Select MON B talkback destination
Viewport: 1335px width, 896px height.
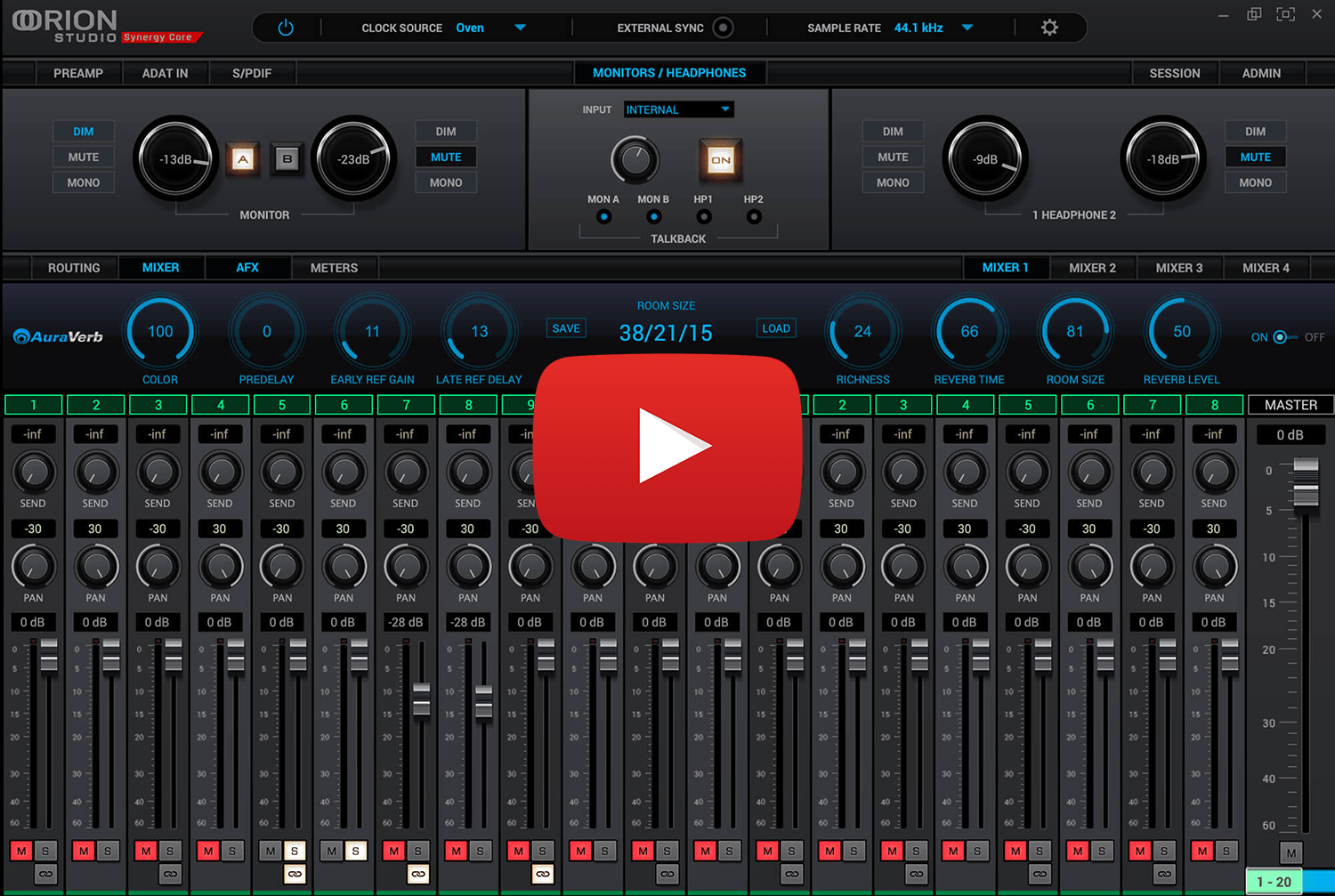(654, 216)
